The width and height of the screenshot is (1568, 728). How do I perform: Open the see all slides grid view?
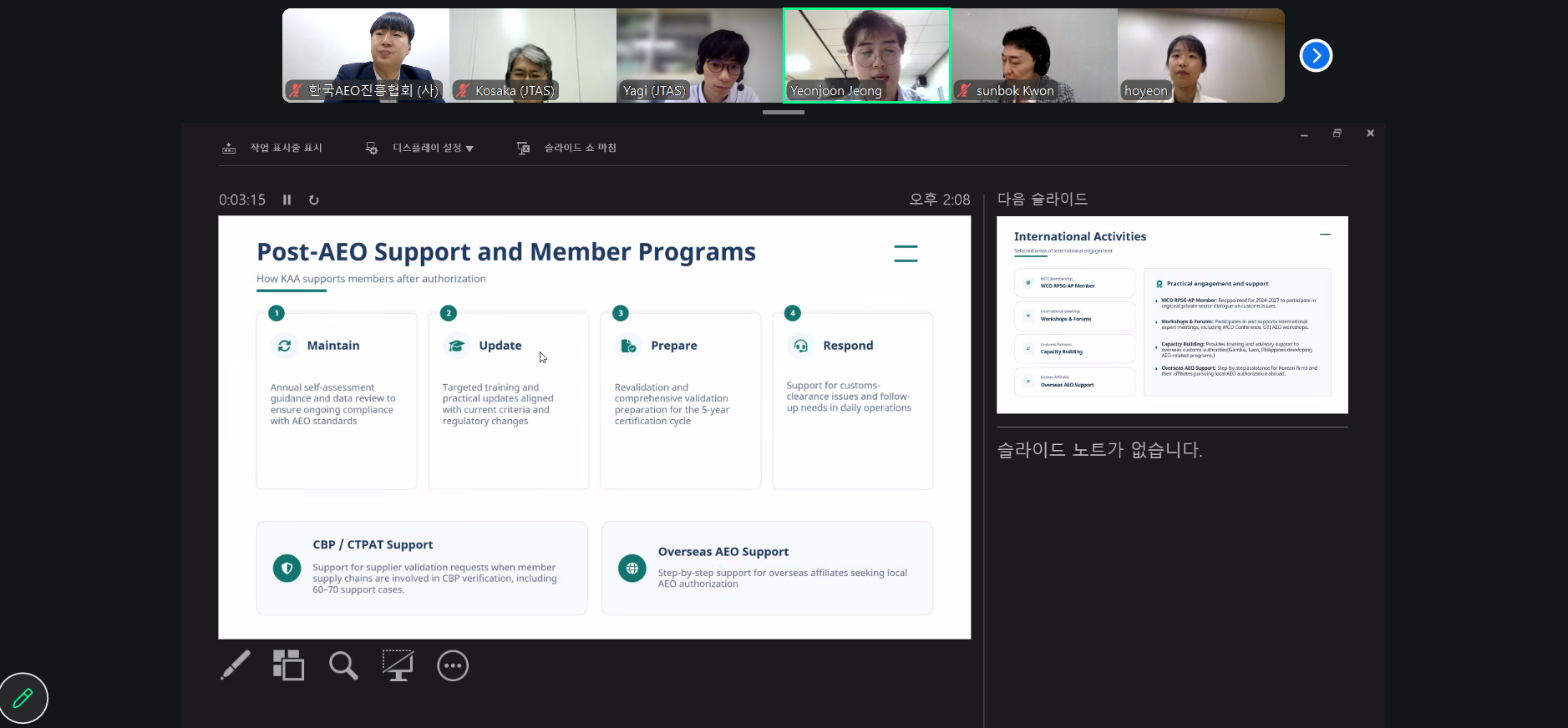[288, 665]
